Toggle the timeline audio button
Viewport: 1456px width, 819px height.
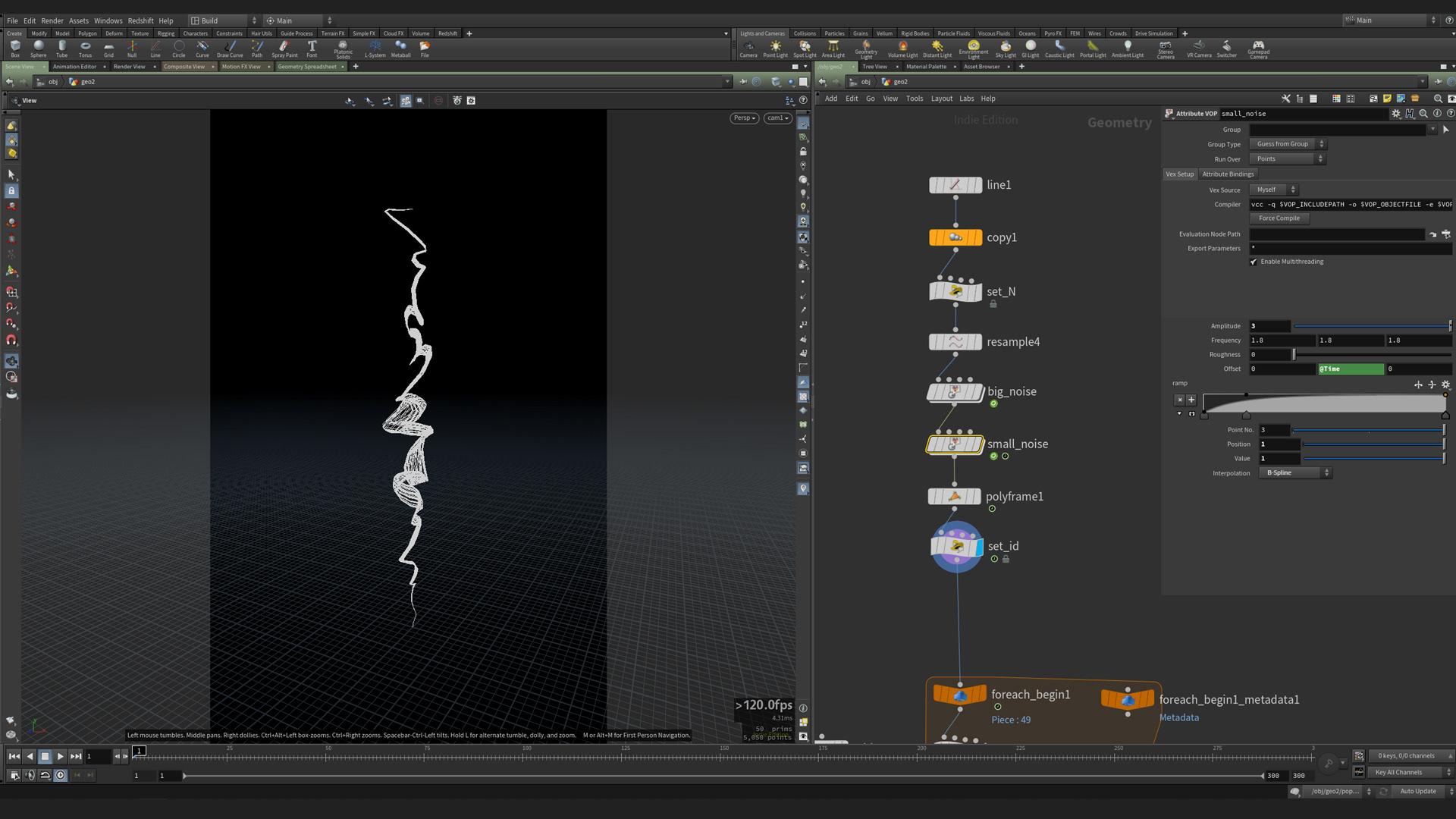click(x=30, y=775)
